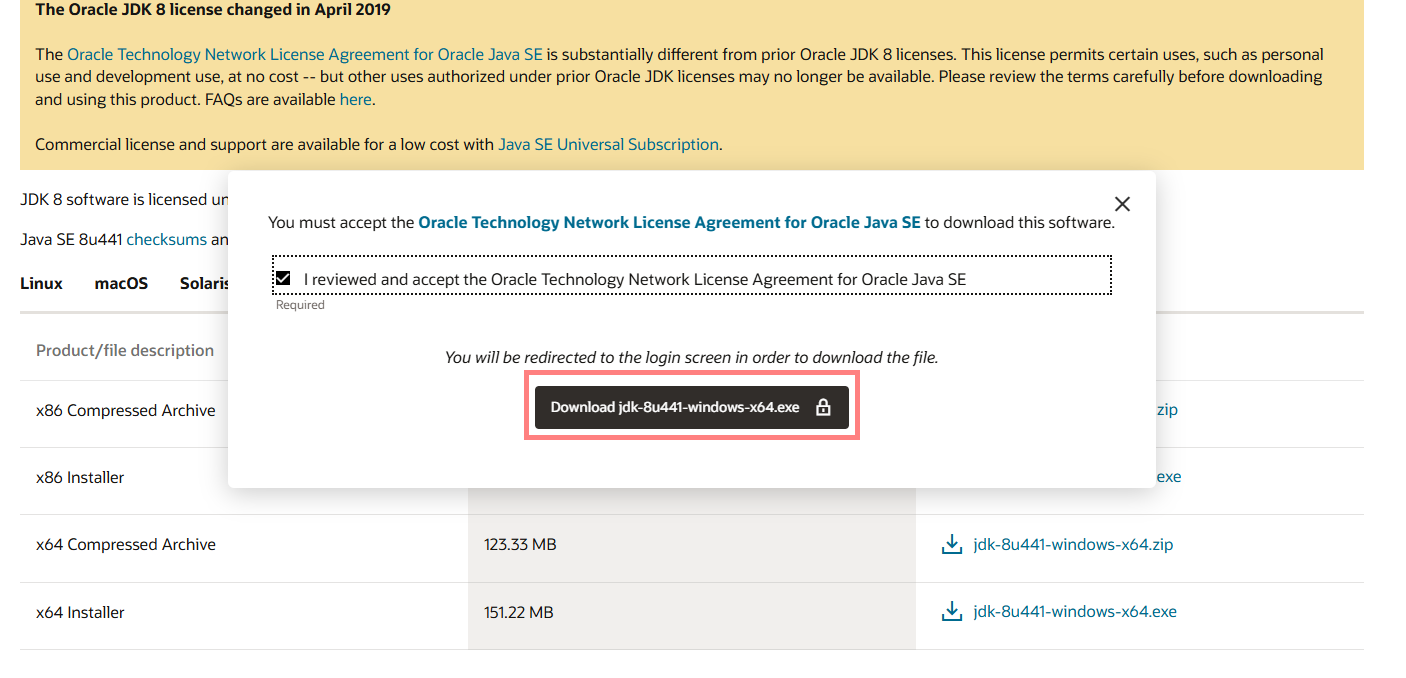Uncheck the license agreement acceptance checkbox
1406x678 pixels.
[x=283, y=278]
